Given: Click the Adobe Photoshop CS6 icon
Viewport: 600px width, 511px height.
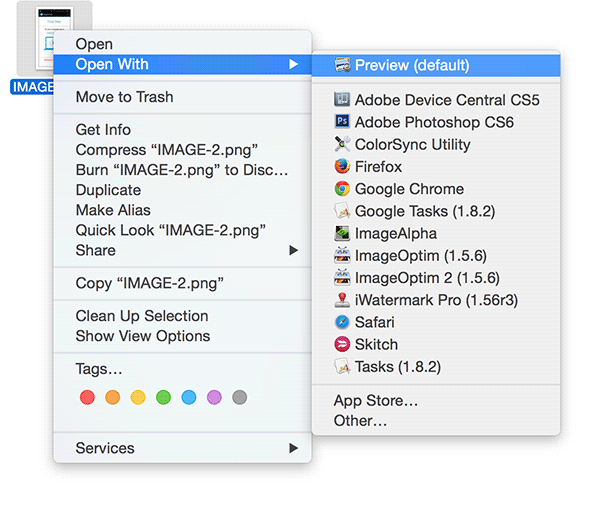Looking at the screenshot, I should tap(342, 122).
